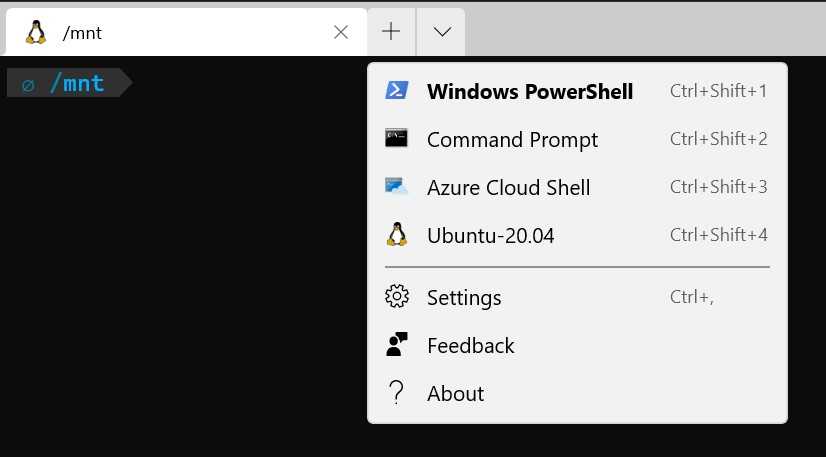The height and width of the screenshot is (457, 826).
Task: Click the Command Prompt icon
Action: tap(396, 139)
